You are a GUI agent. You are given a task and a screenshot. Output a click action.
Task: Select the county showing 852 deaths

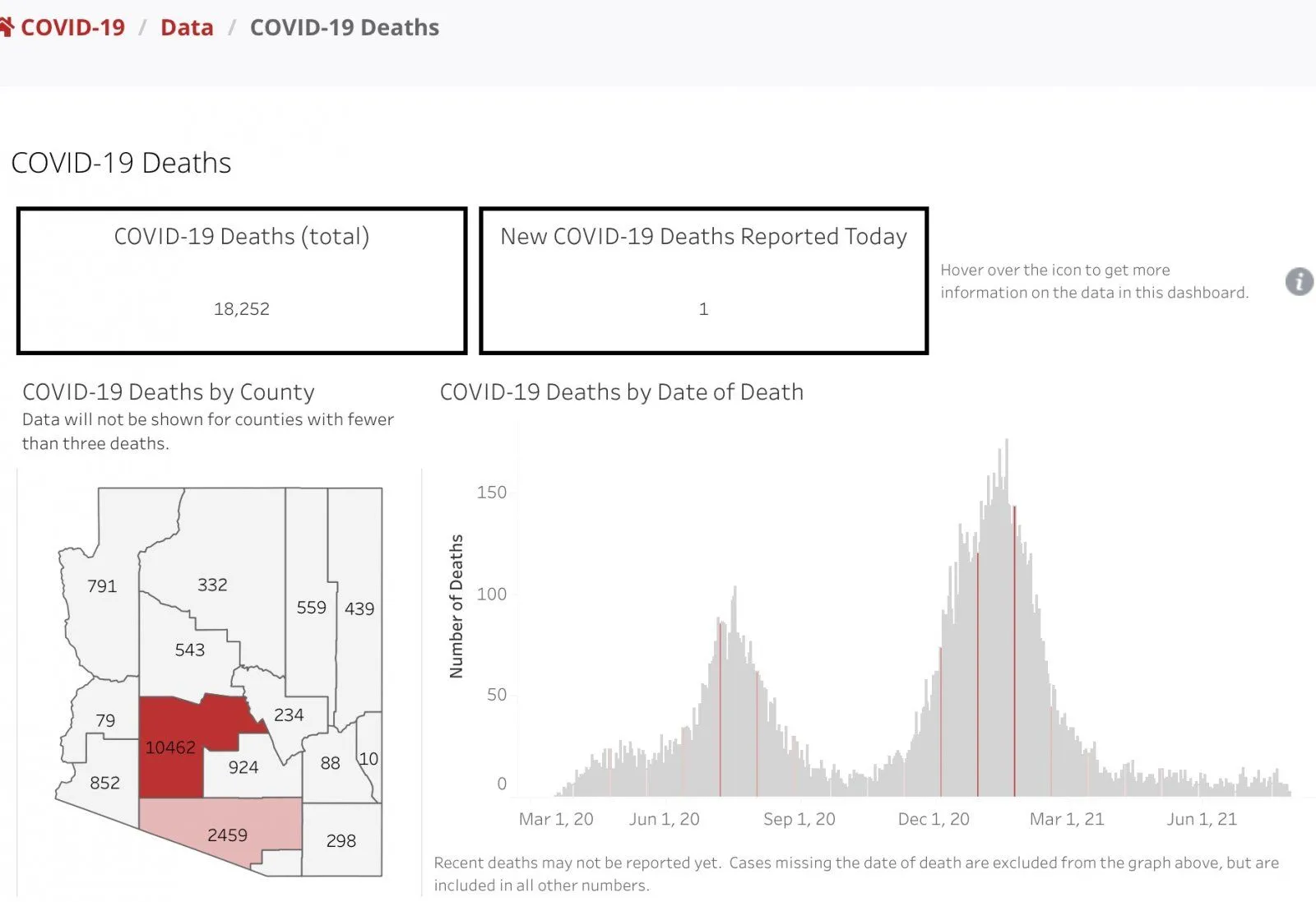(x=104, y=783)
